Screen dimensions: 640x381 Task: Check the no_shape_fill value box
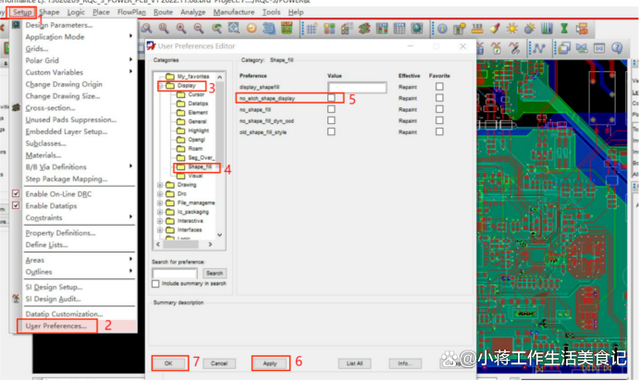[x=331, y=109]
